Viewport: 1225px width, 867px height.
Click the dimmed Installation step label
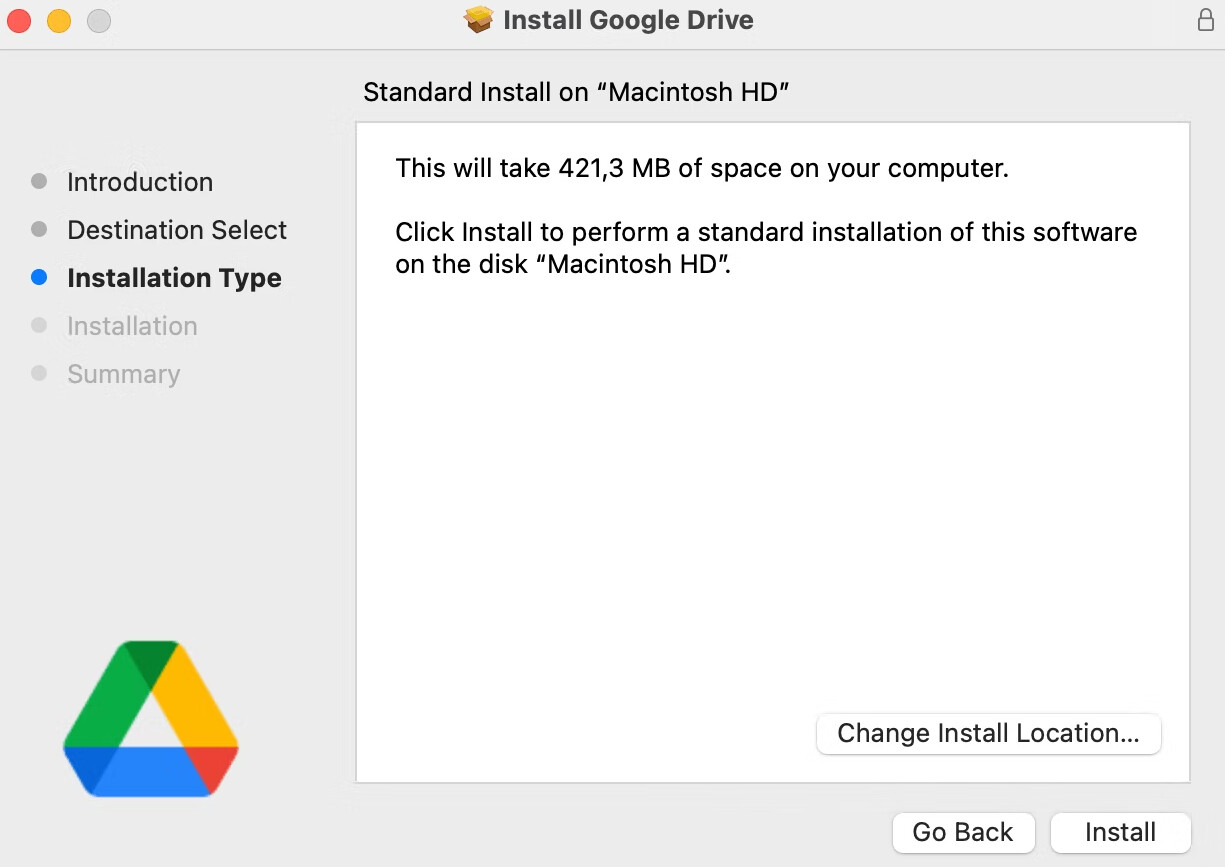click(x=132, y=326)
